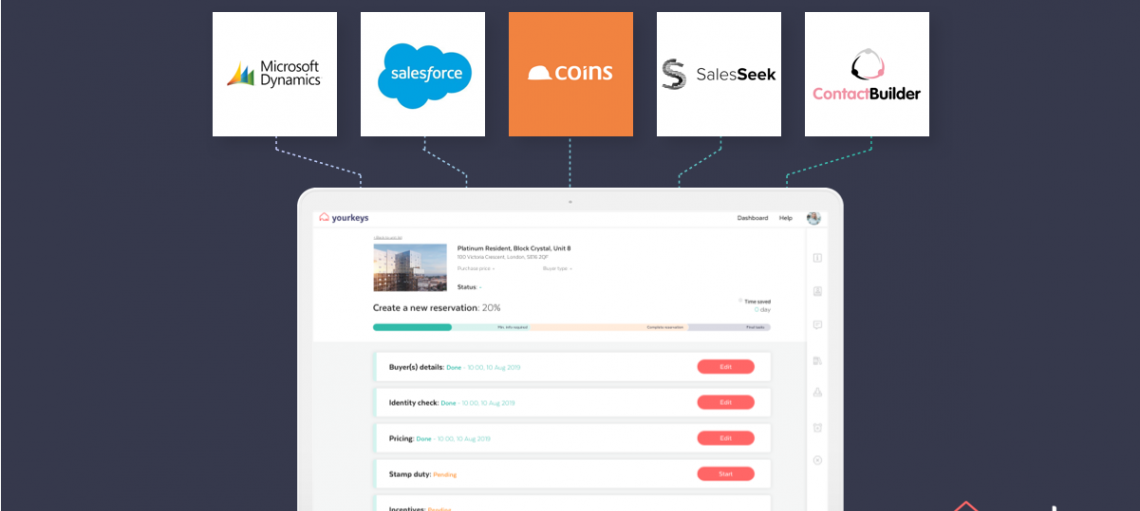Select 'Platinum Resident, Block Crystal, Unit 8' title
The image size is (1140, 511).
(514, 249)
